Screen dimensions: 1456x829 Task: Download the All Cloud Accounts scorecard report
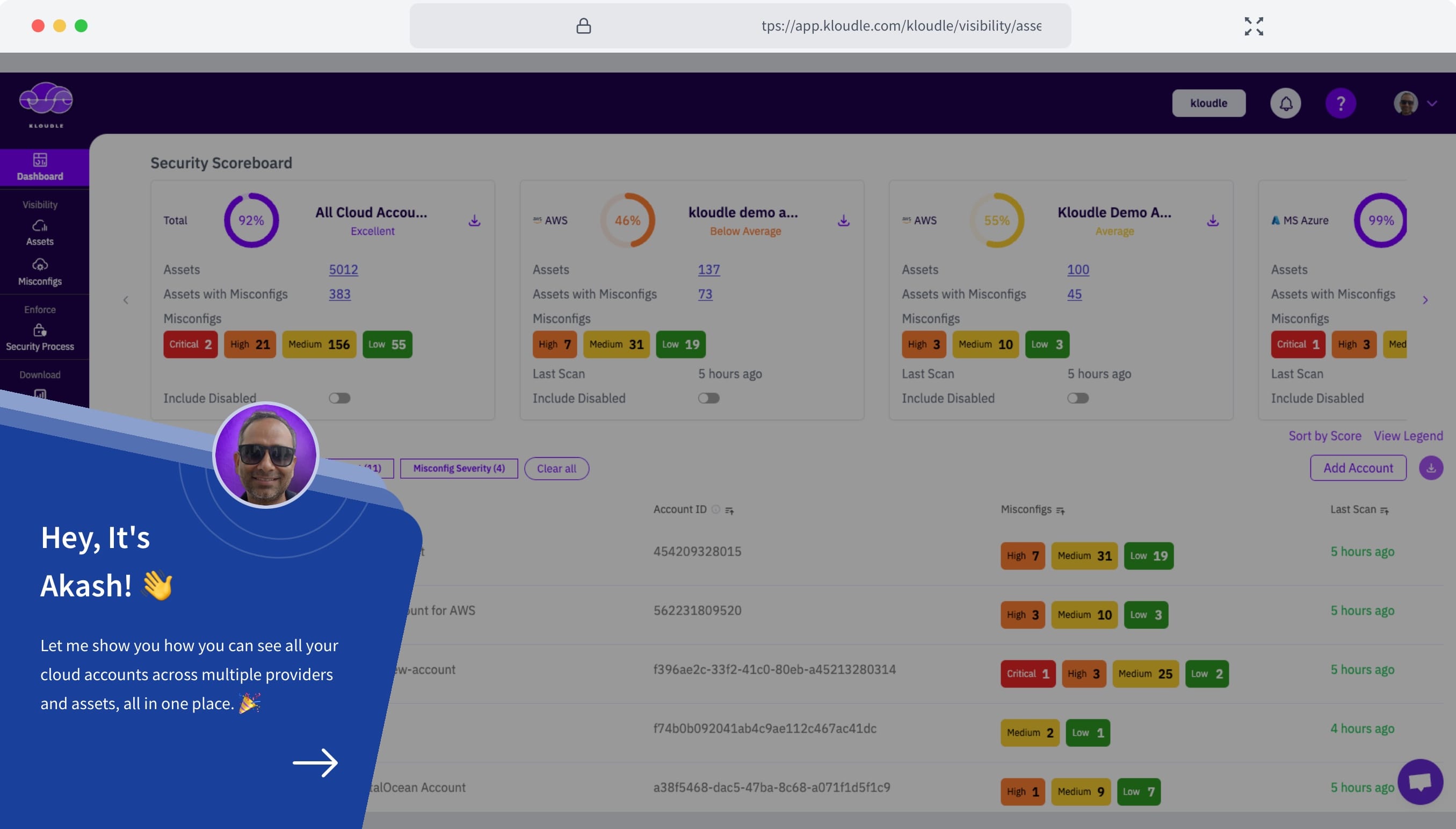tap(474, 220)
